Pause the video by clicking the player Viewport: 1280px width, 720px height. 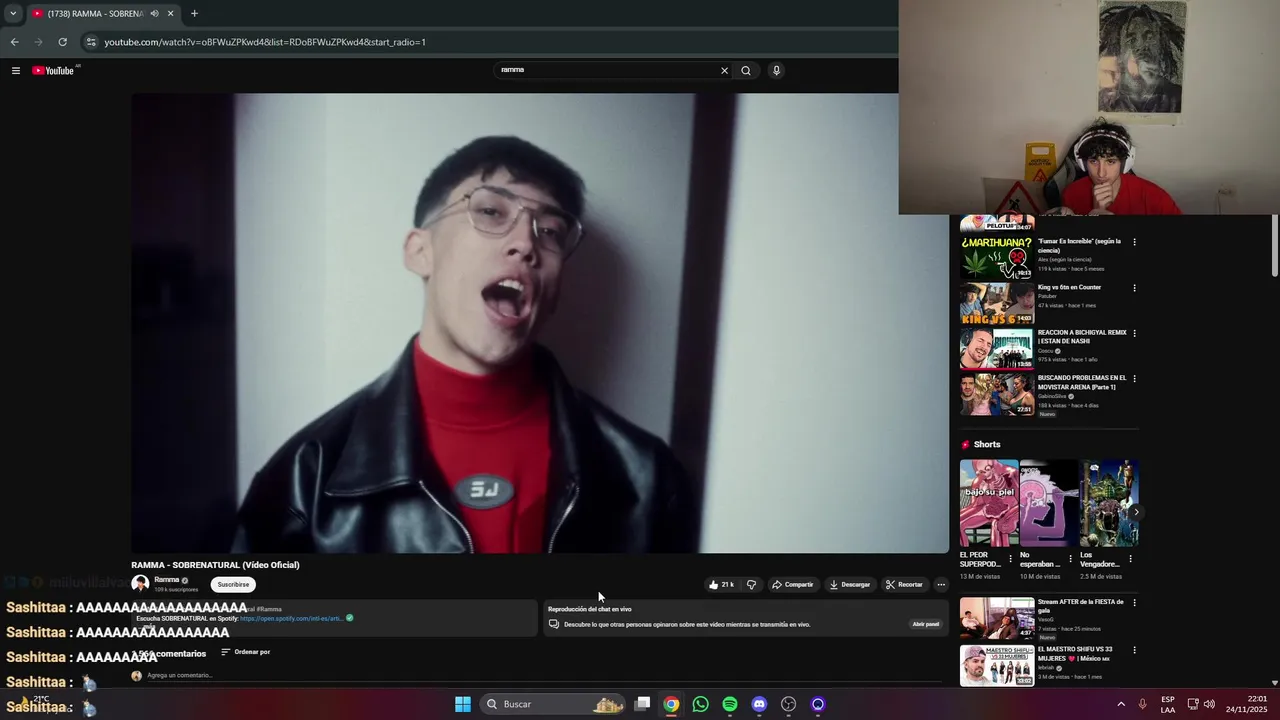[x=540, y=323]
